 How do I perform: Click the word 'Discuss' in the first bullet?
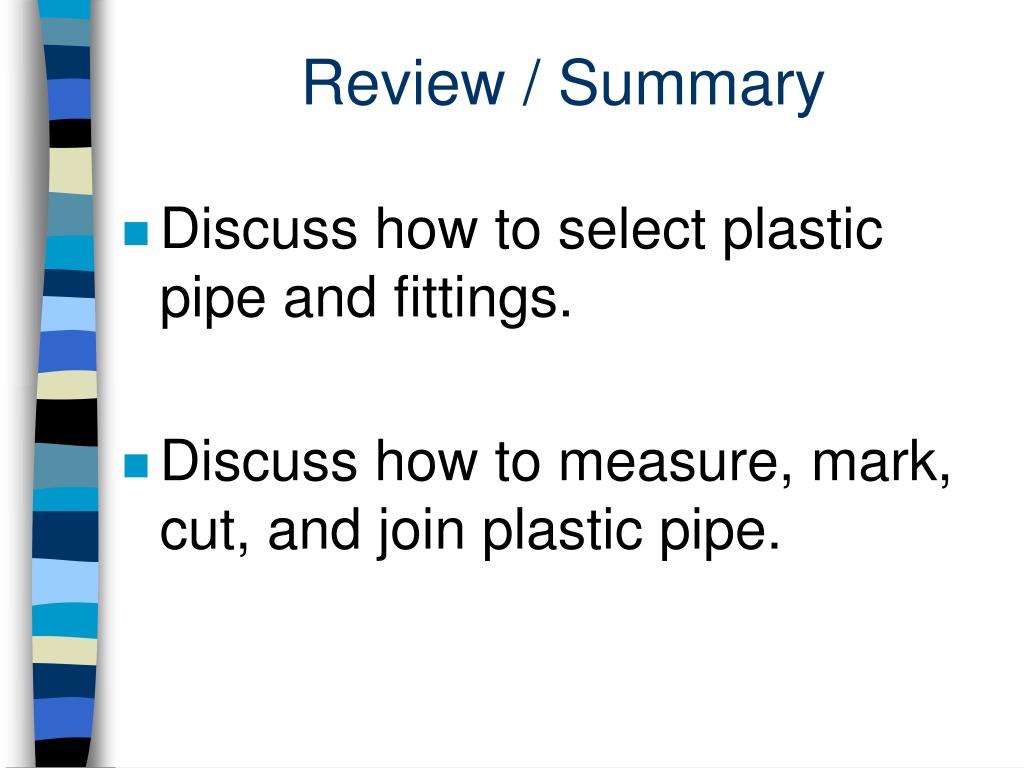[259, 229]
